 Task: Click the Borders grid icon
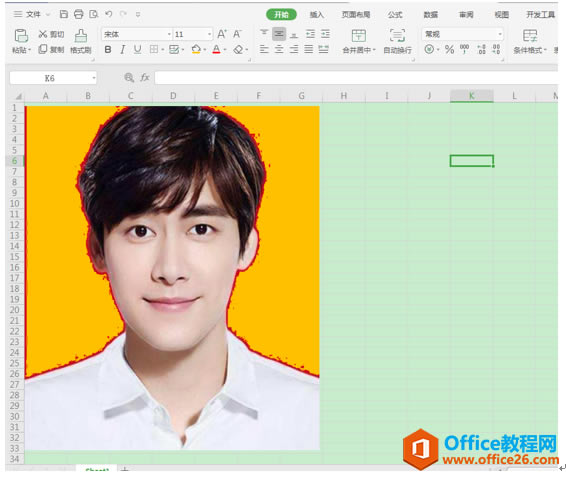point(154,49)
